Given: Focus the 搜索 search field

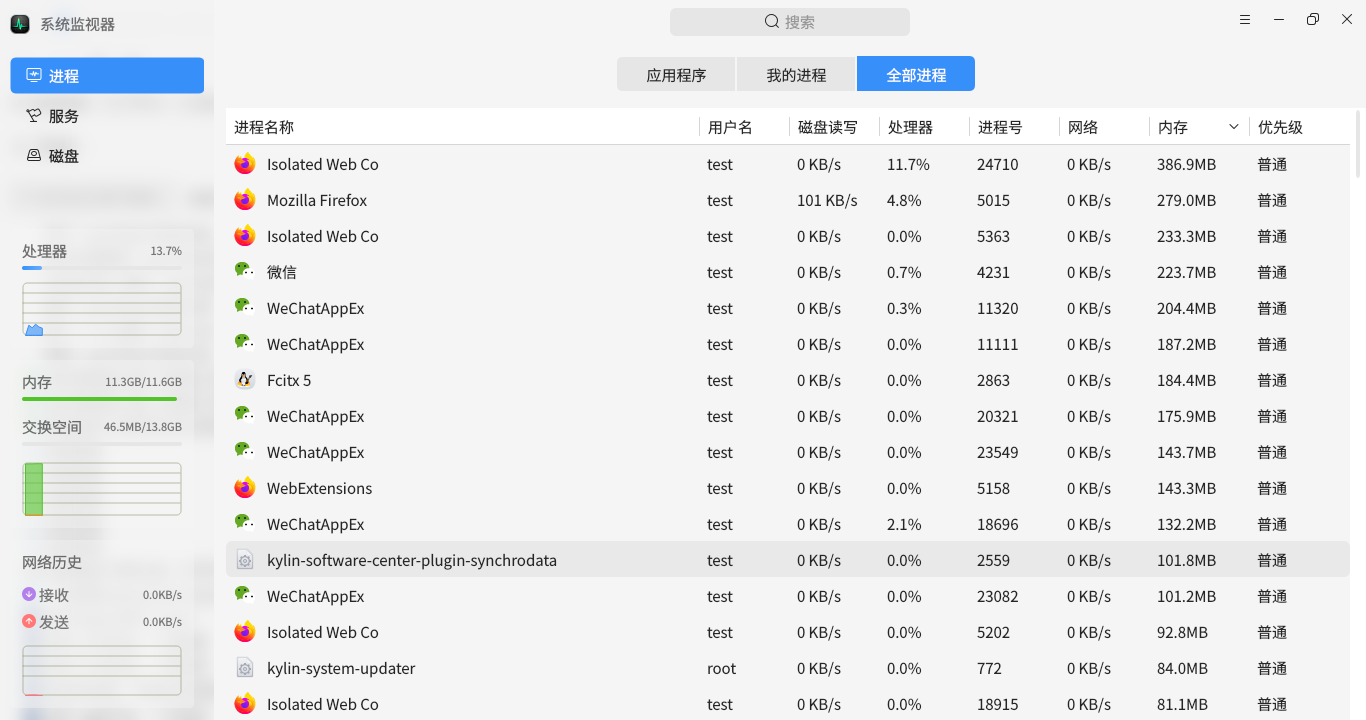Looking at the screenshot, I should 790,22.
